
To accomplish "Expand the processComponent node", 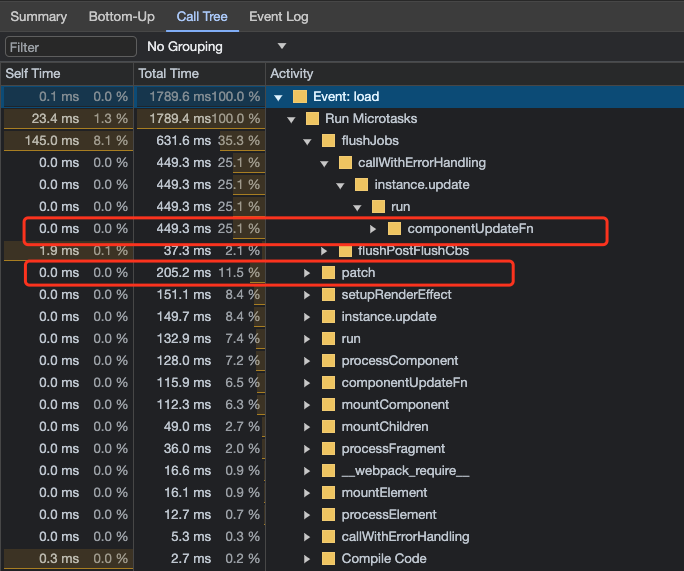I will click(x=307, y=361).
